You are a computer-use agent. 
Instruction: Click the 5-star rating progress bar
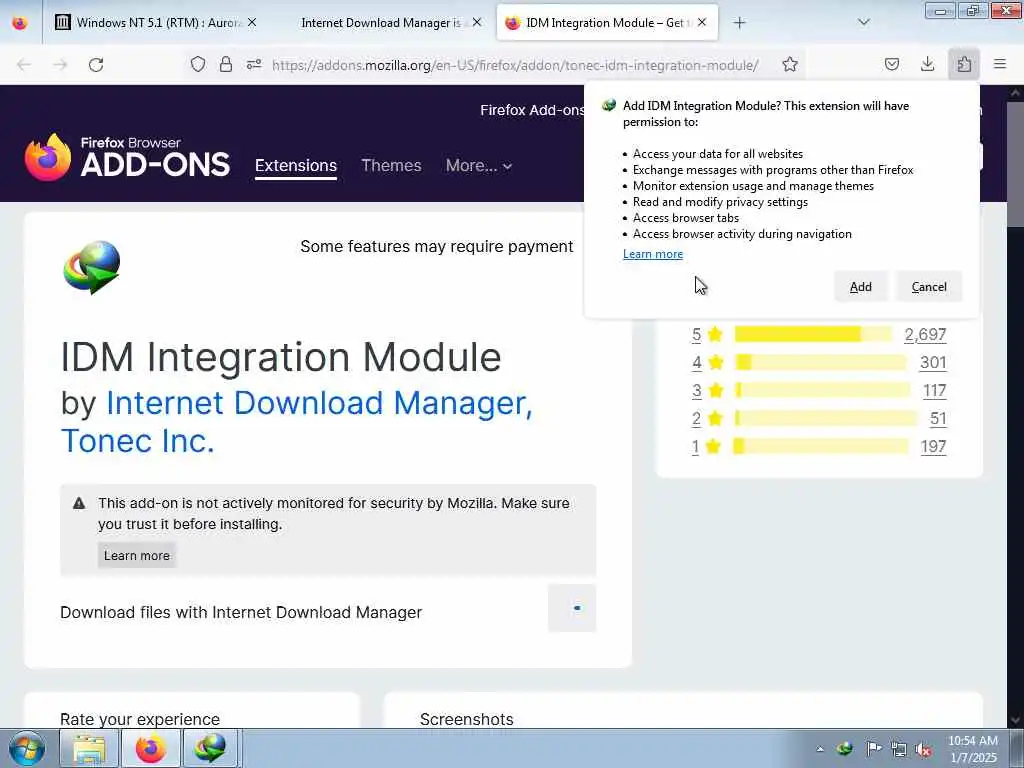[813, 334]
